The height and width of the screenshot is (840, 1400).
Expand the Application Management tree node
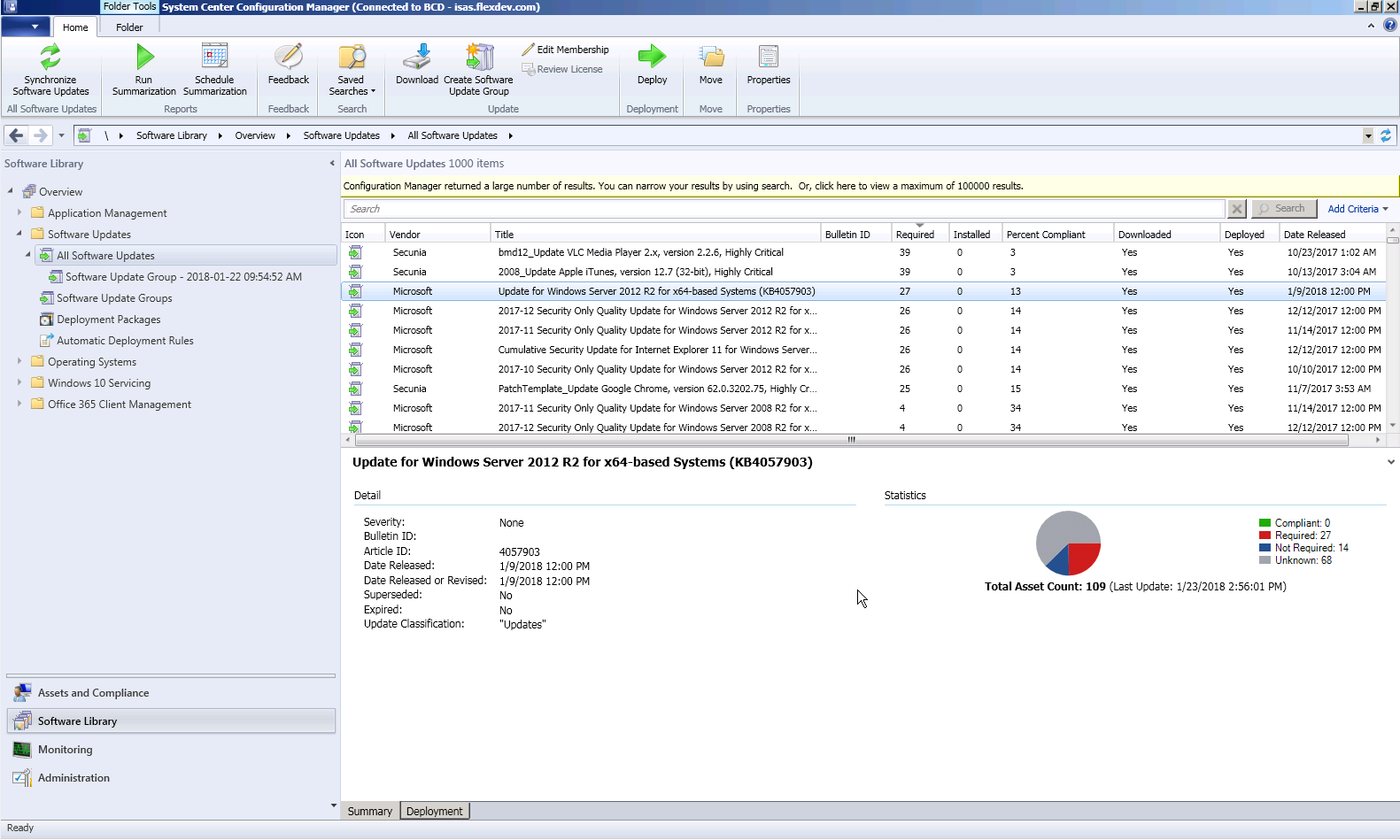click(19, 212)
